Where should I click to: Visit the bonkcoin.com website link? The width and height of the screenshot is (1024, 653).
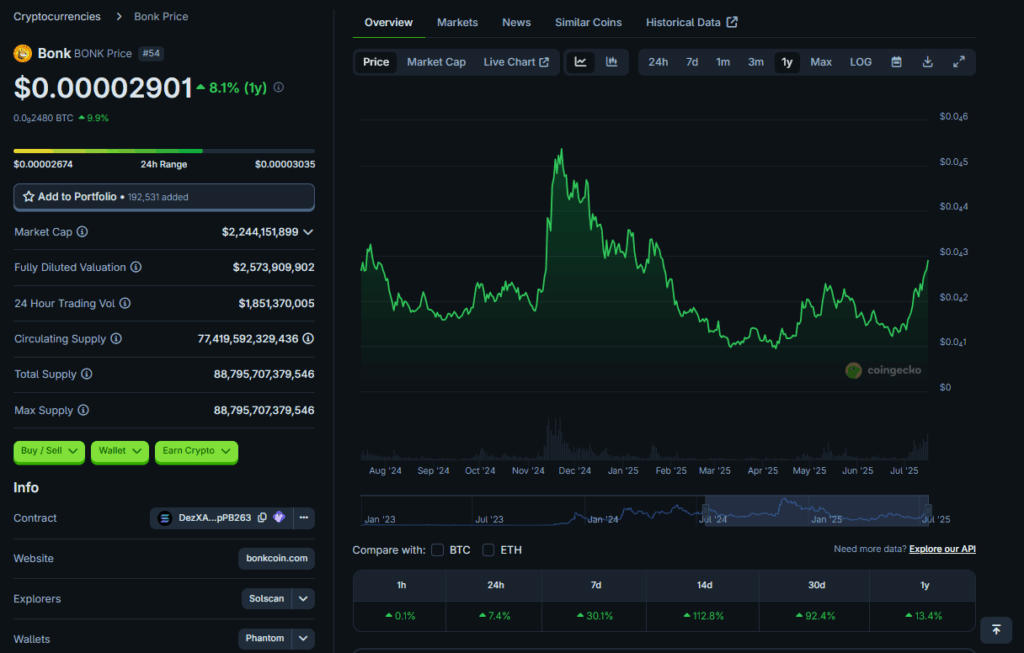coord(276,558)
